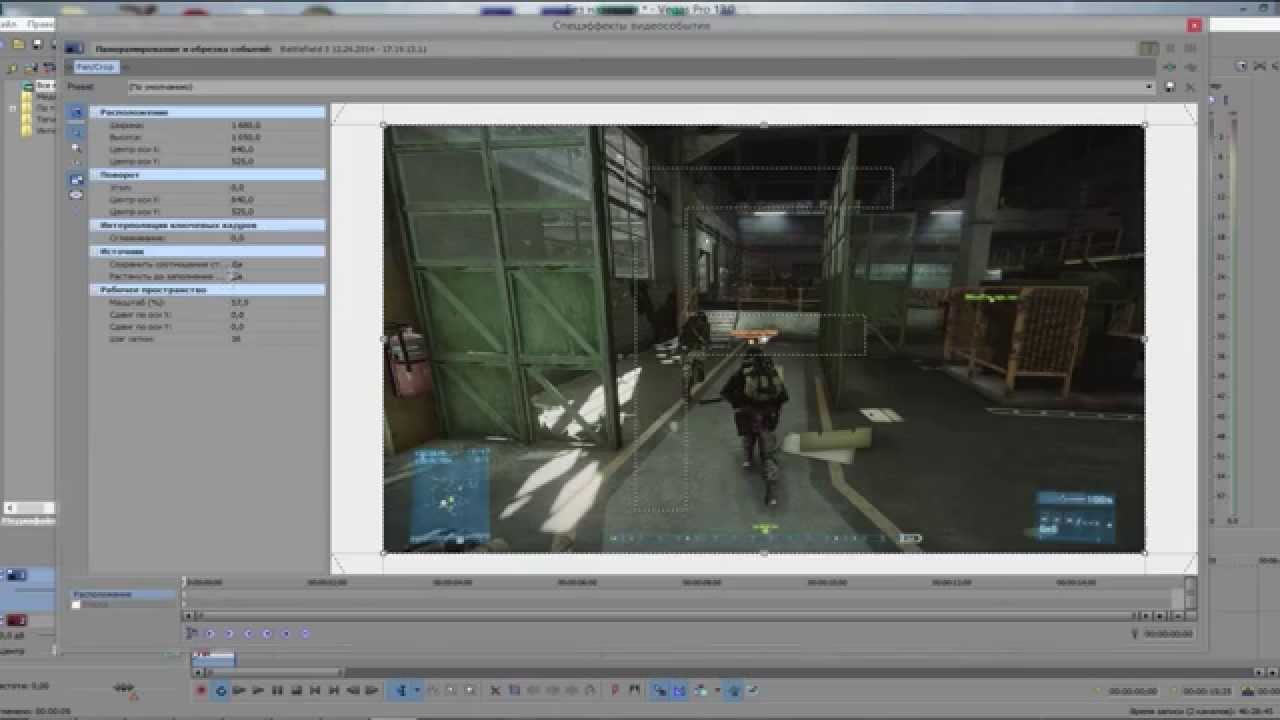The height and width of the screenshot is (720, 1280).
Task: Click the Угол value 0,0
Action: coord(237,187)
